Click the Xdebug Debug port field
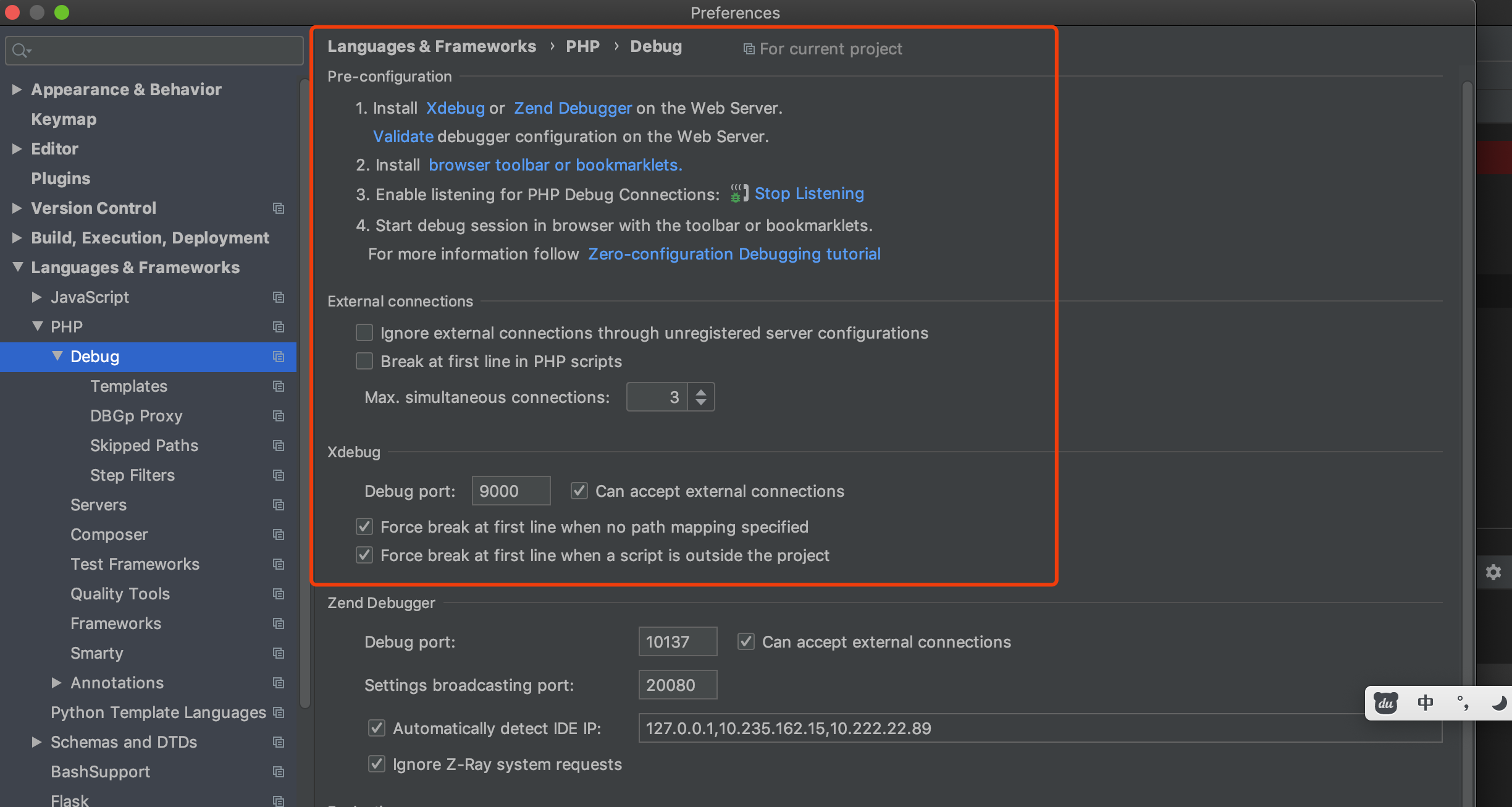1512x807 pixels. [x=510, y=491]
